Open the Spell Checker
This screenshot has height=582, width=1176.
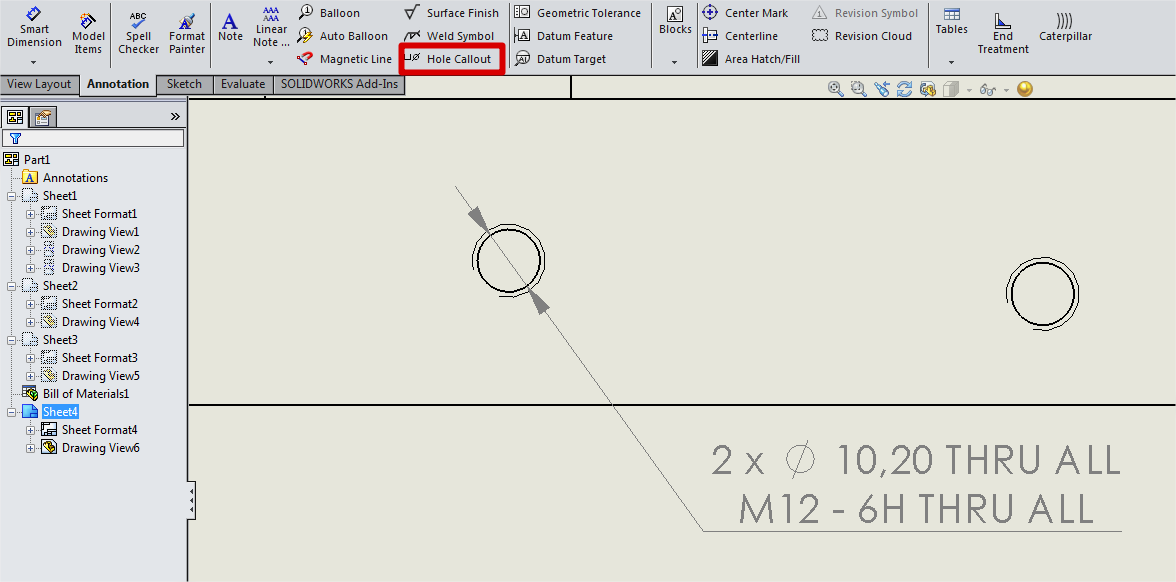[x=139, y=33]
